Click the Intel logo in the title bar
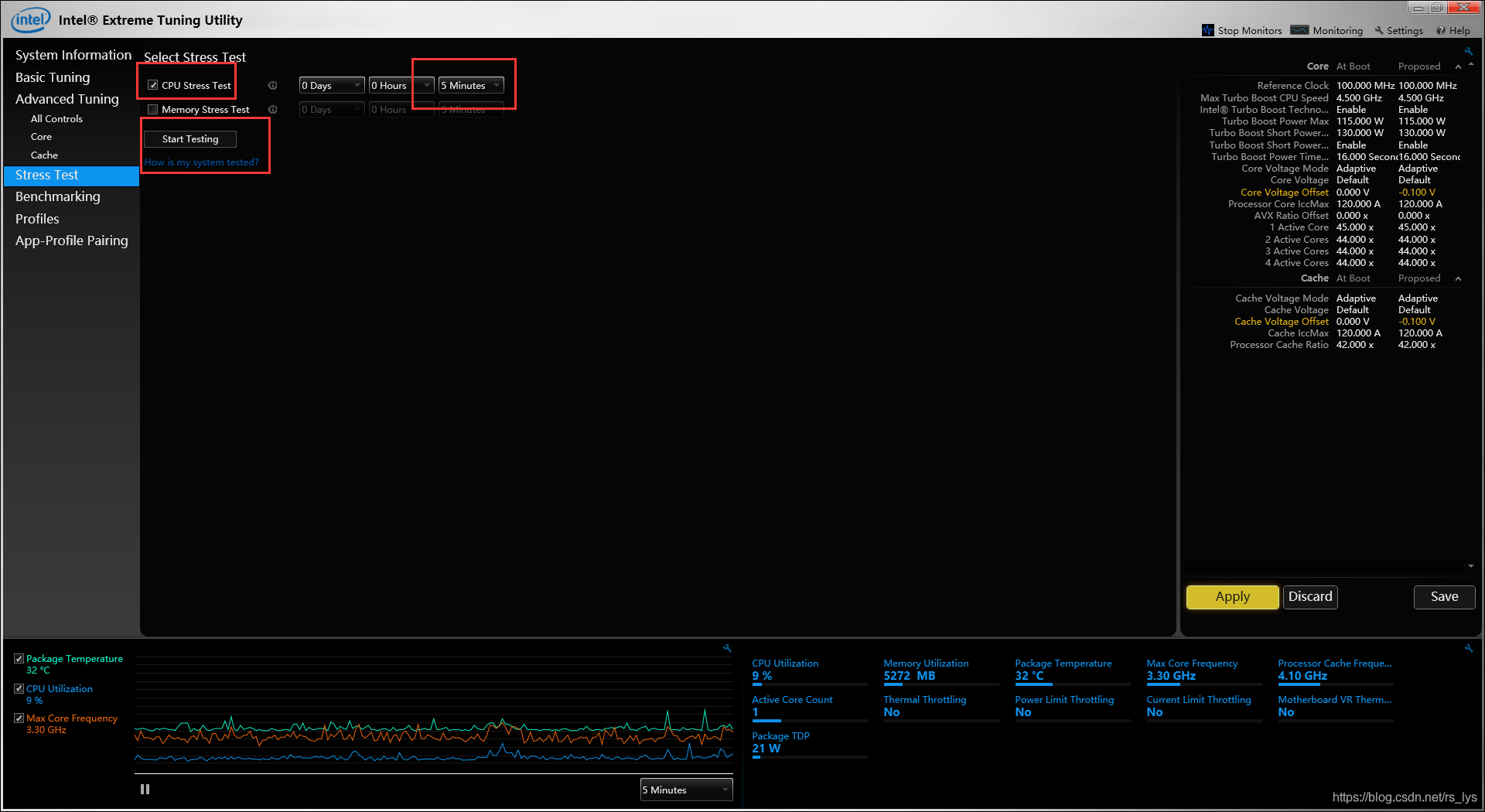This screenshot has width=1485, height=812. 30,19
